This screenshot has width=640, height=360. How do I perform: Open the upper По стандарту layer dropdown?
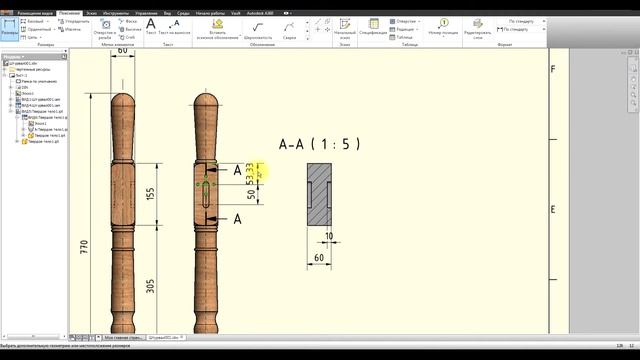tap(544, 21)
